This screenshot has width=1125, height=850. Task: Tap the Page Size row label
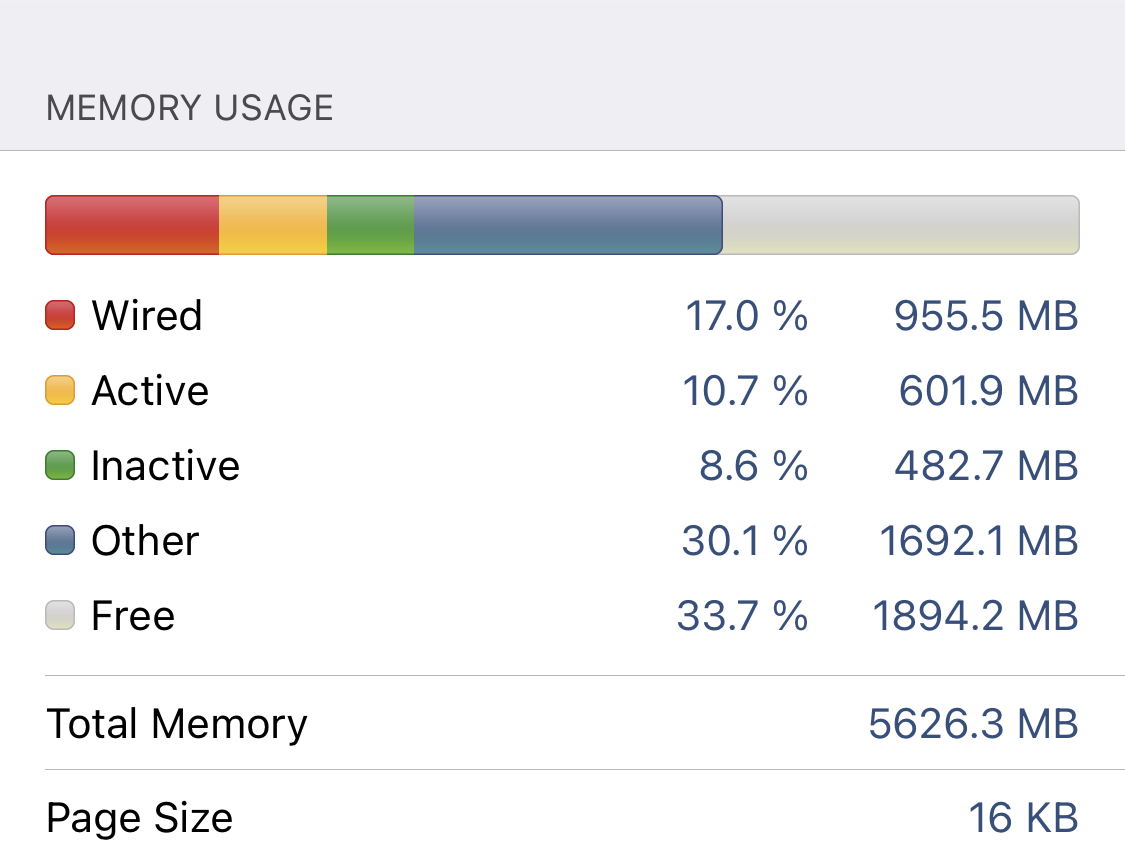click(x=139, y=818)
